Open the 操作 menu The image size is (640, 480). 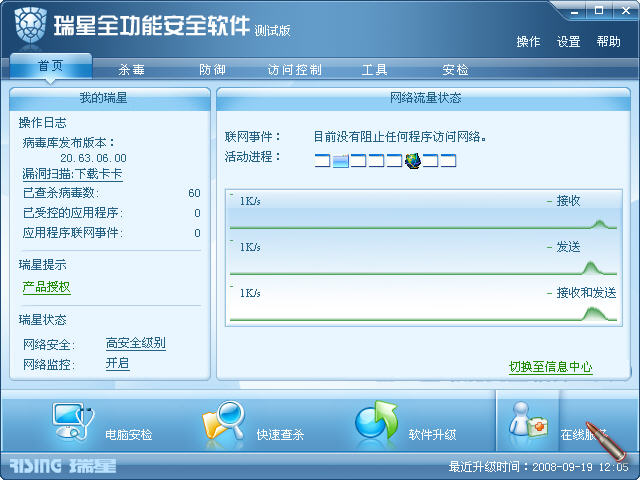(x=528, y=42)
